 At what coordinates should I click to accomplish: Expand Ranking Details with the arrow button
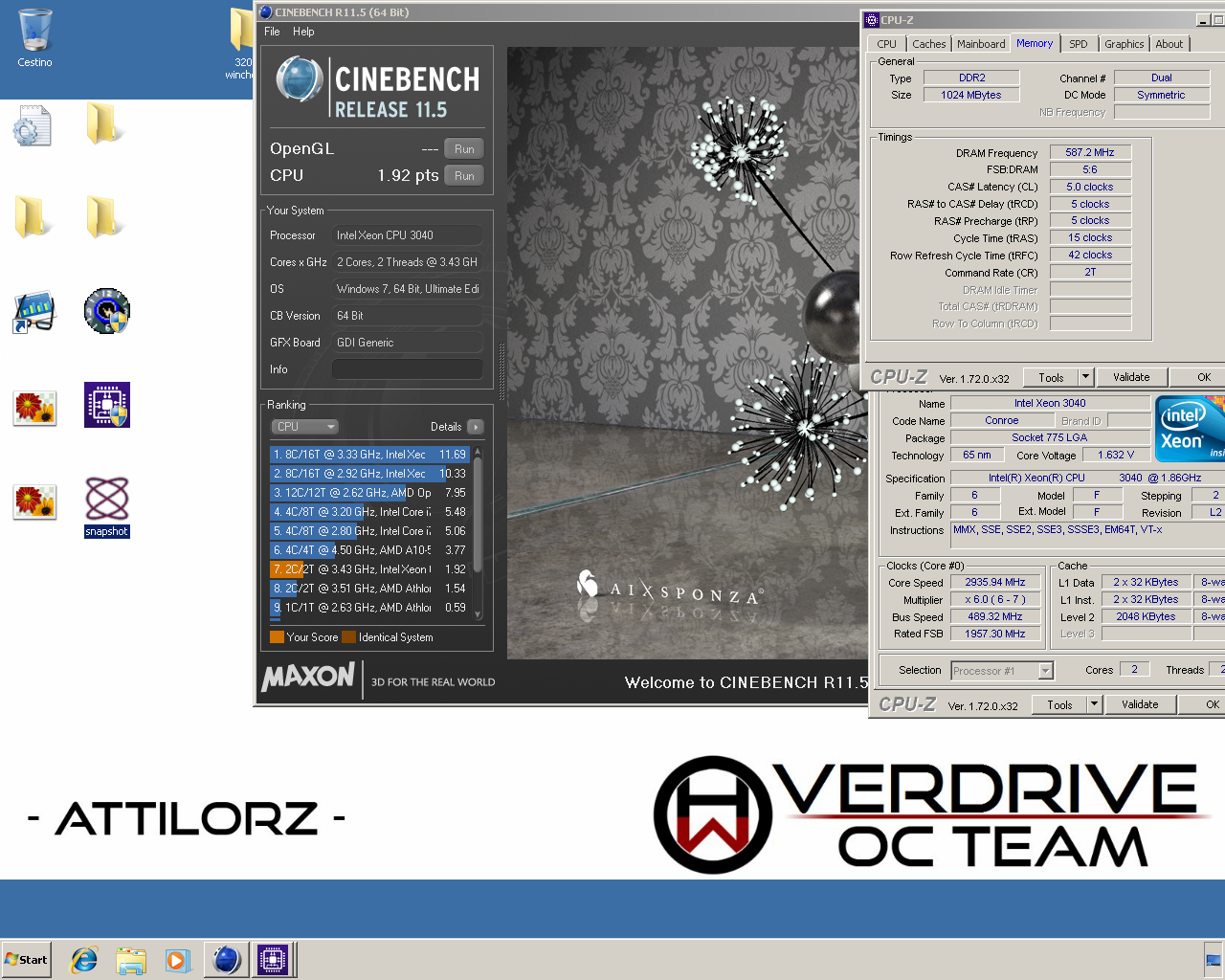coord(476,427)
